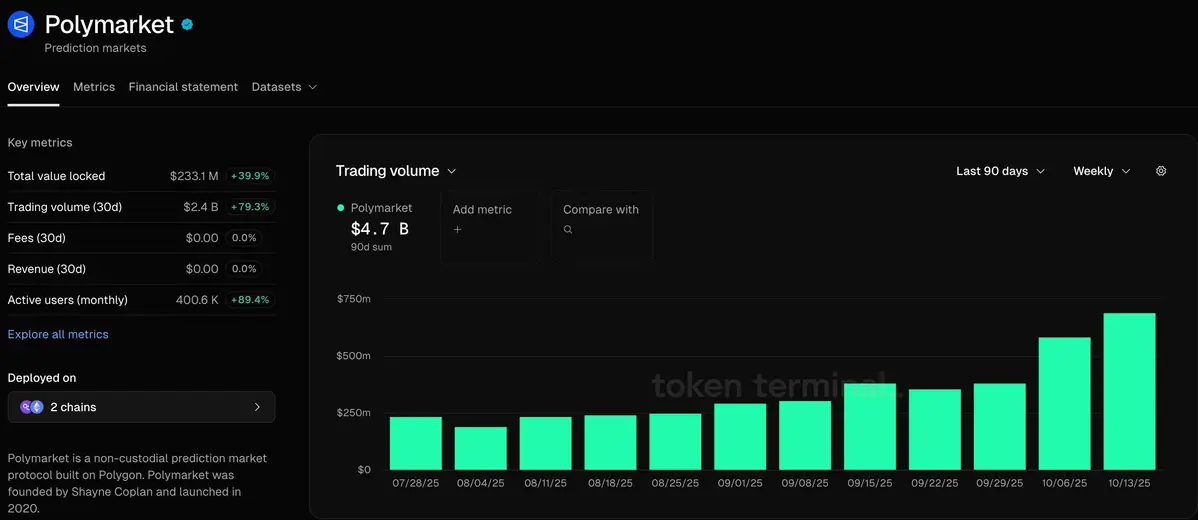Open the Trading volume metric dropdown
This screenshot has height=520, width=1198.
pyautogui.click(x=396, y=171)
